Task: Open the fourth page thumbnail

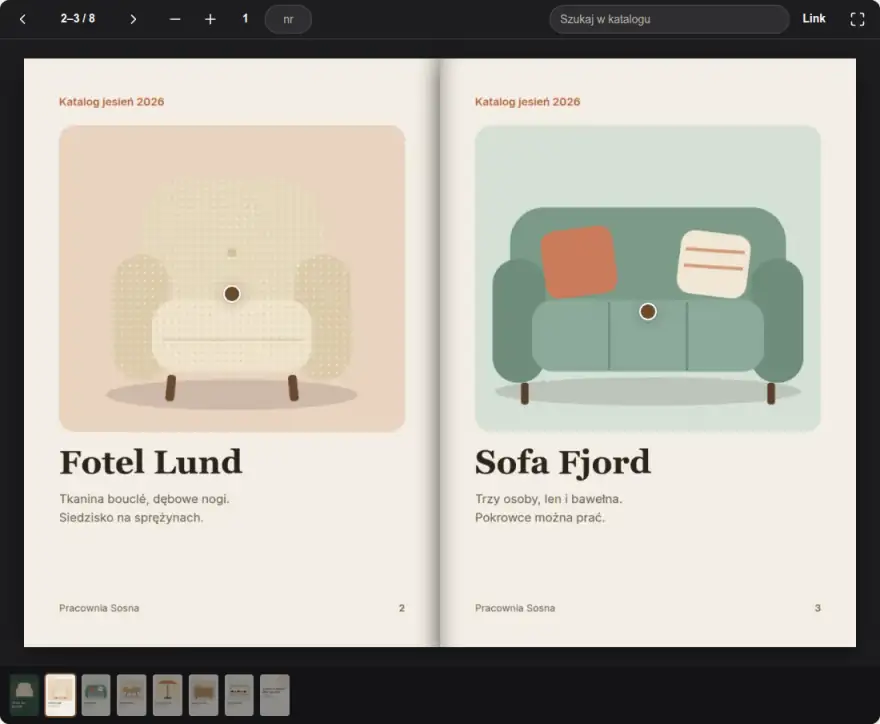Action: coord(131,695)
